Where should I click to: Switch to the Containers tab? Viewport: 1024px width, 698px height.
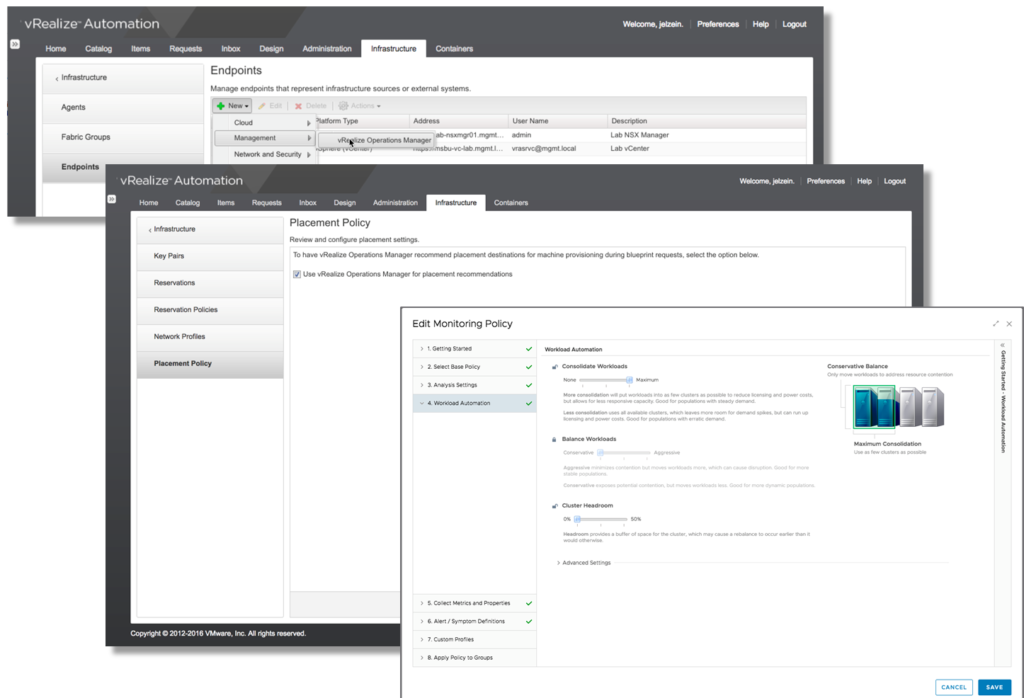tap(511, 202)
